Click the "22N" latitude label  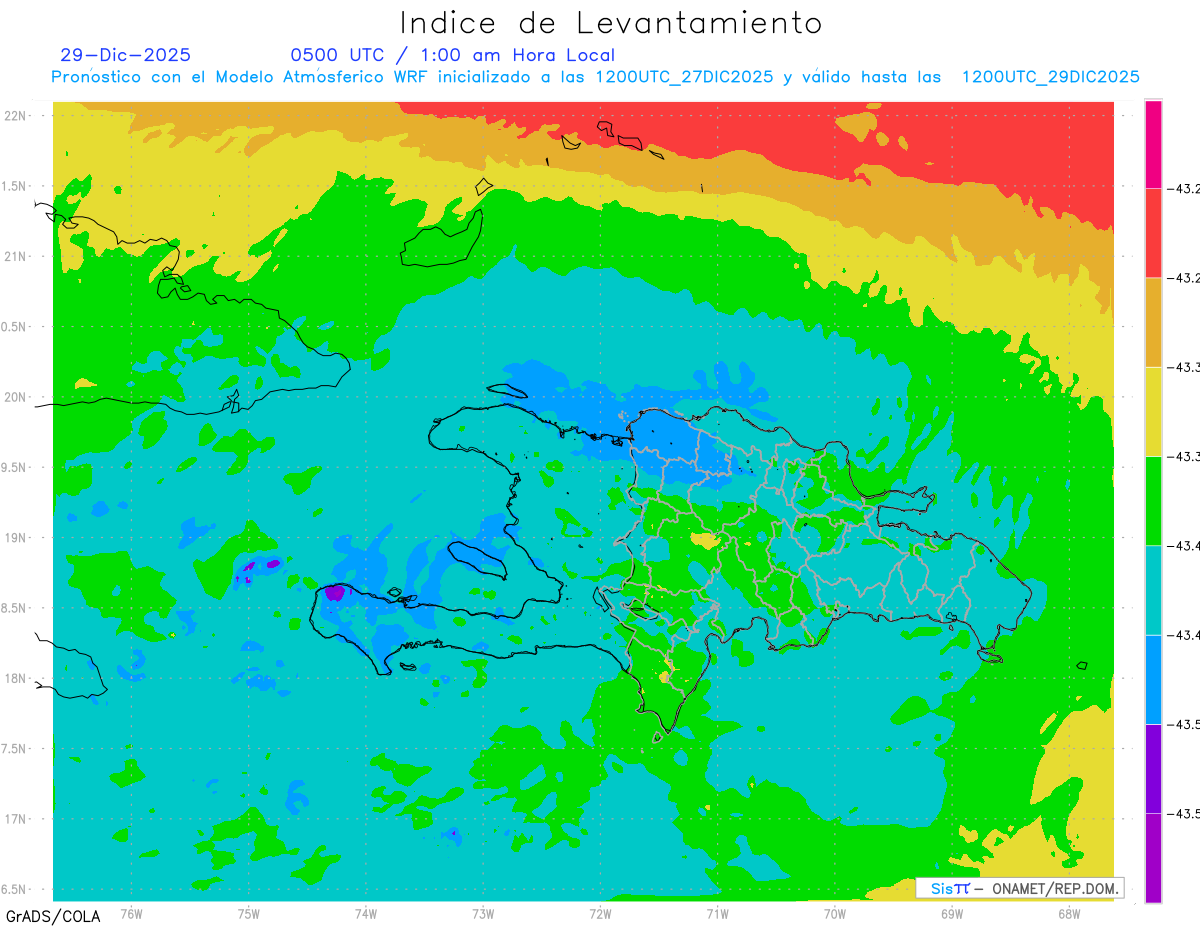click(x=16, y=115)
